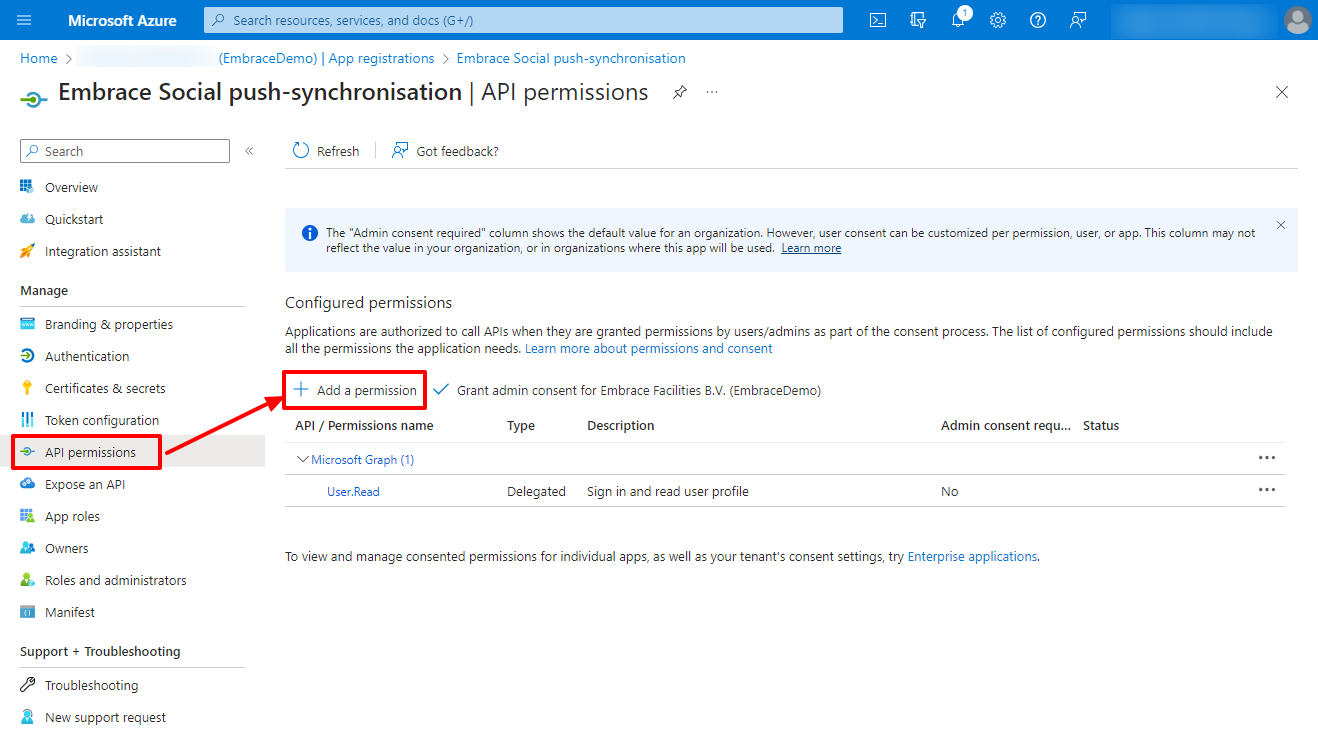Collapse the left navigation menu
Viewport: 1318px width, 741px height.
coord(249,151)
